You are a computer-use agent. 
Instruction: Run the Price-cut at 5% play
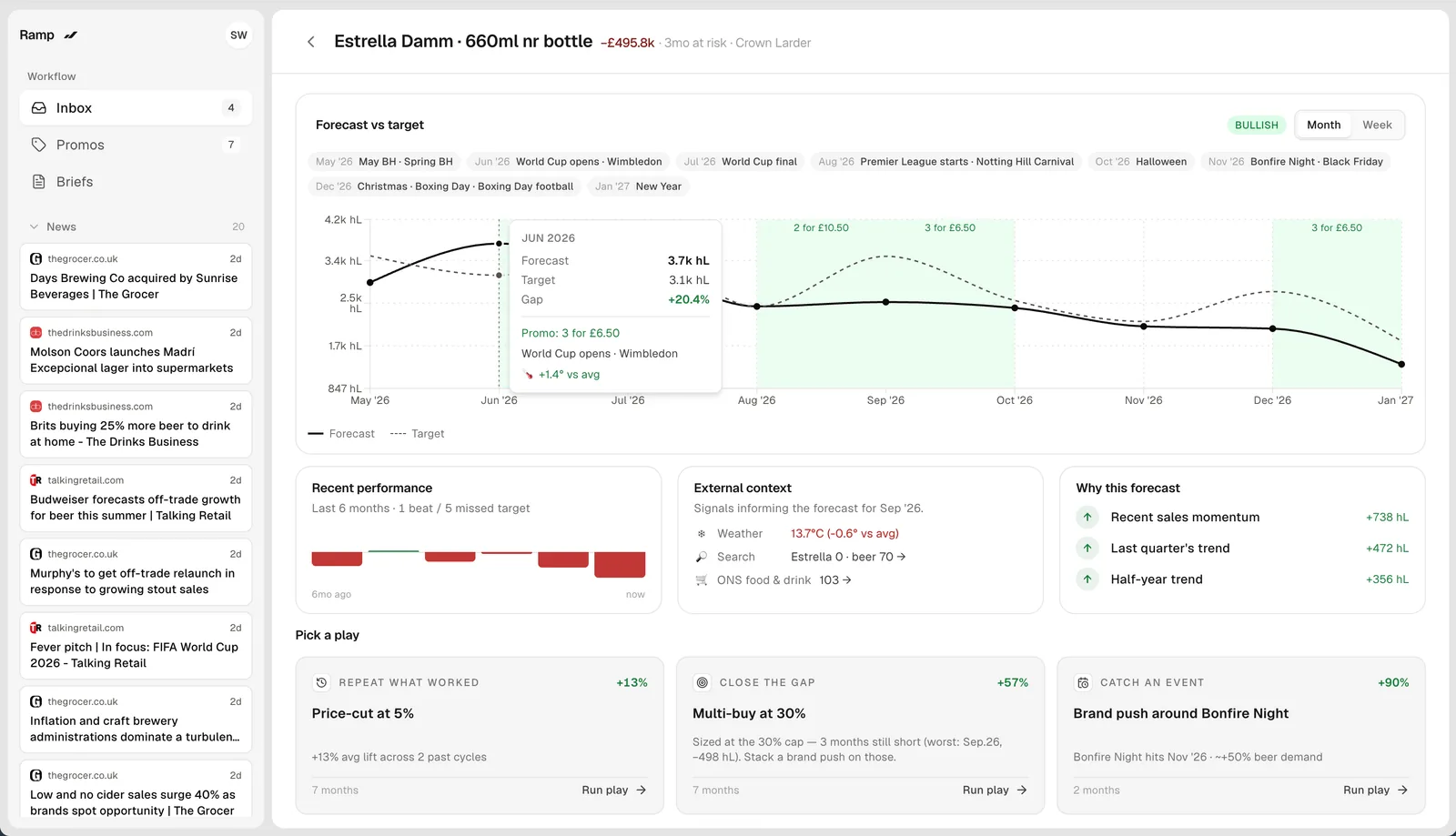tap(614, 791)
